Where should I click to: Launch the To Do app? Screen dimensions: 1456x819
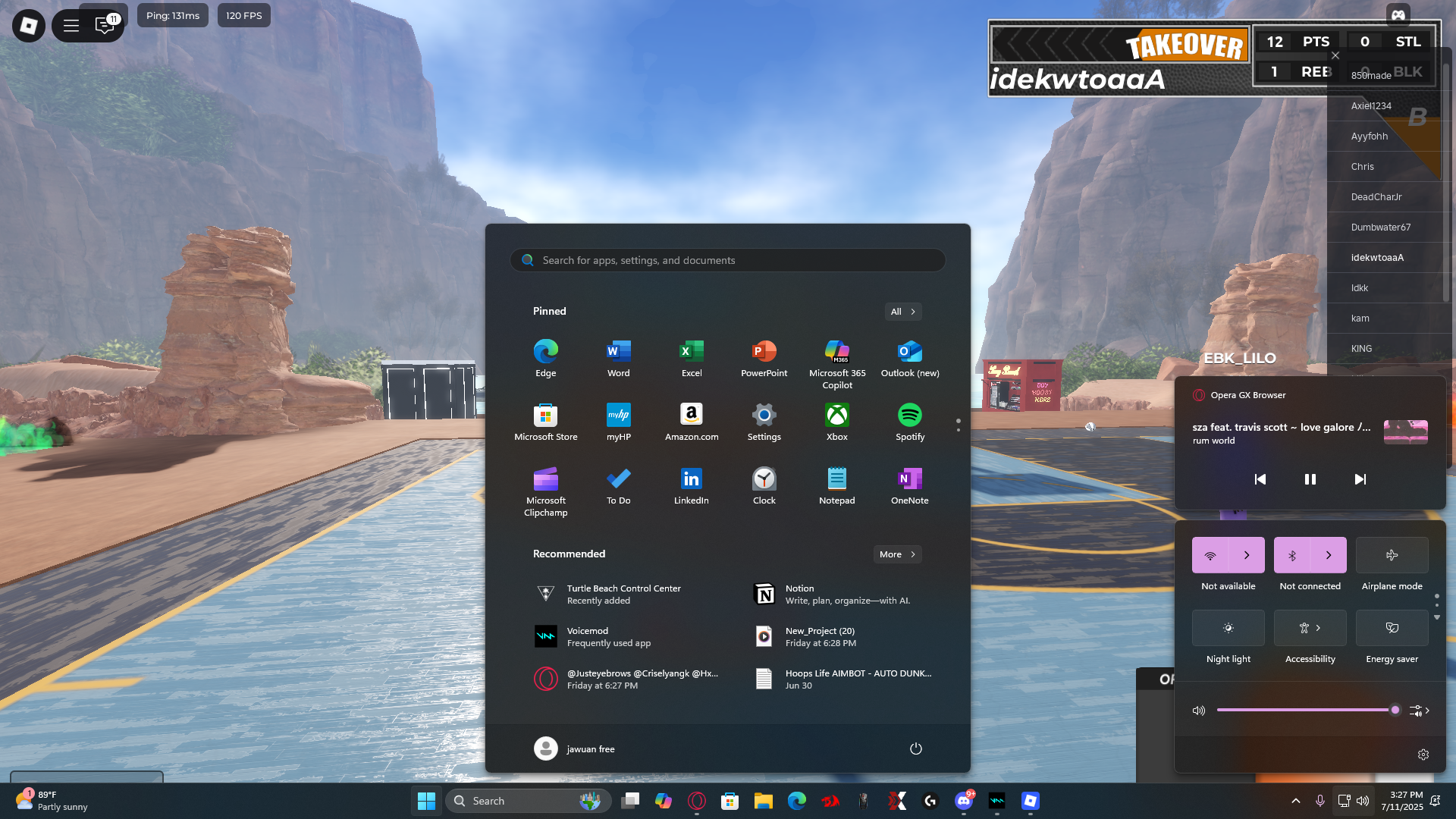(618, 485)
